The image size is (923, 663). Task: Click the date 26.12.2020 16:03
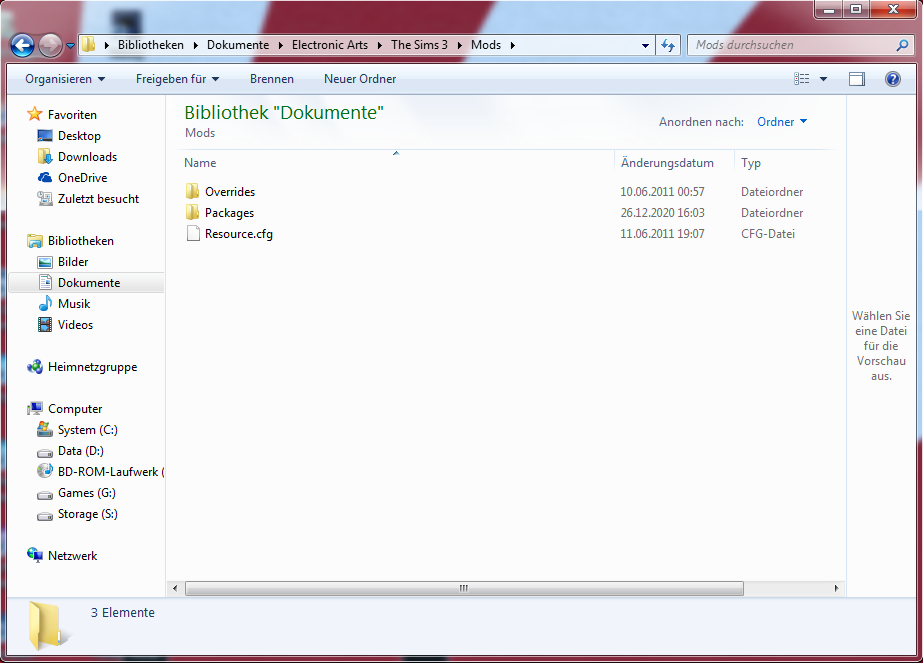click(662, 213)
